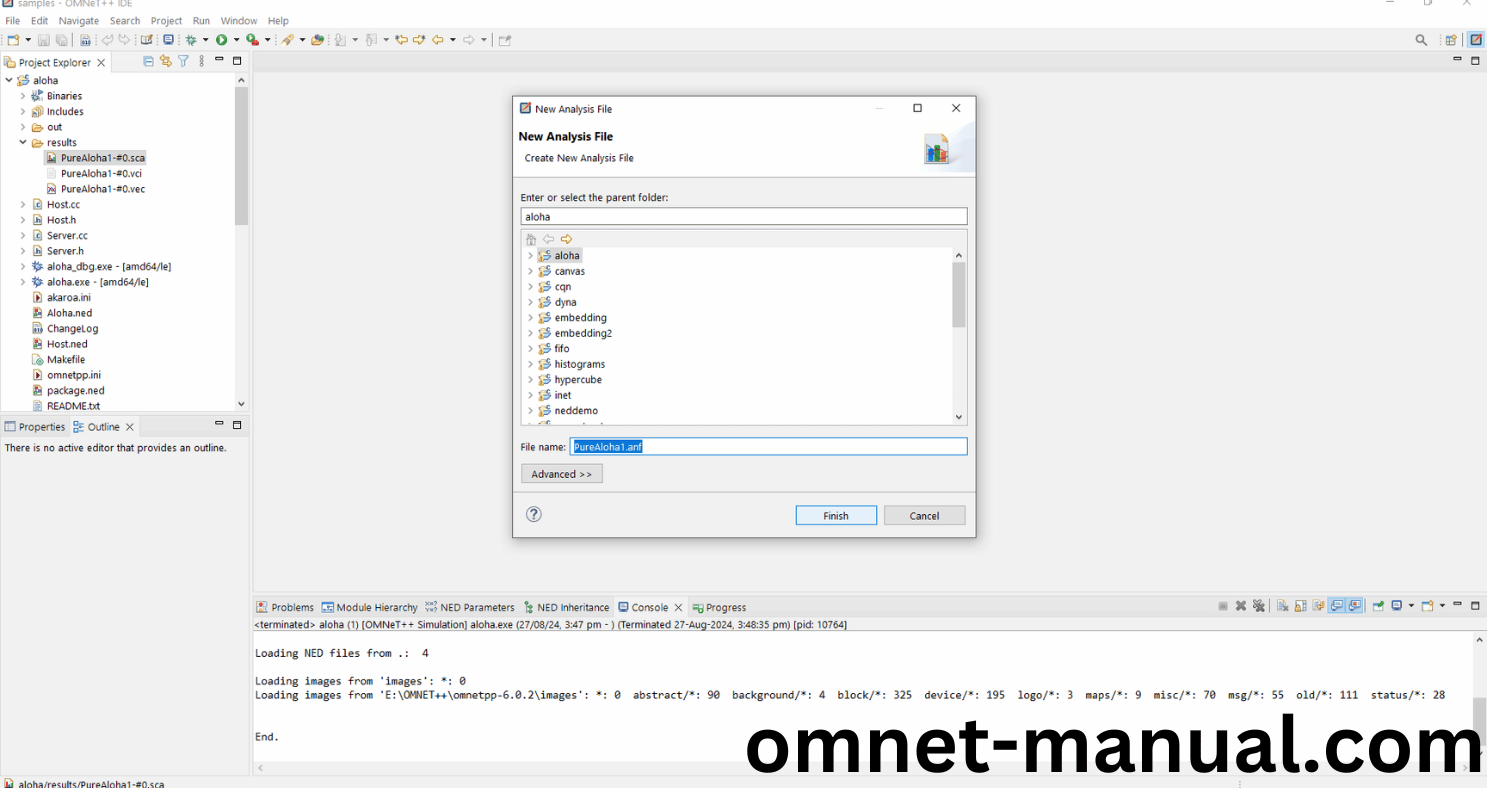
Task: Click the Debug bug icon in toolbar
Action: 191,40
